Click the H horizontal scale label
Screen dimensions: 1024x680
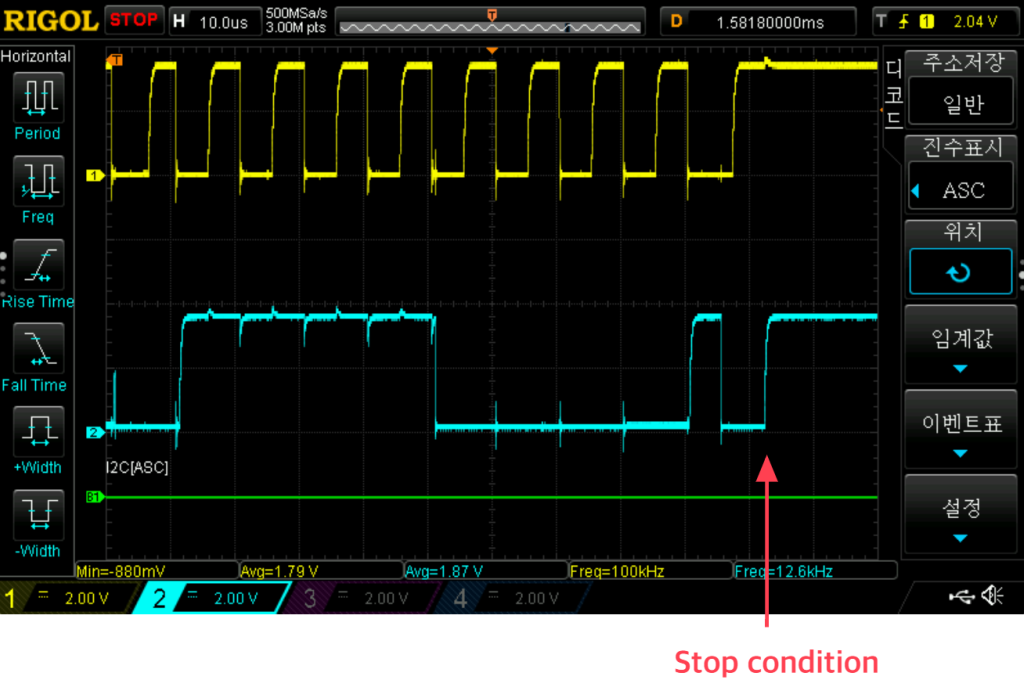[x=179, y=22]
